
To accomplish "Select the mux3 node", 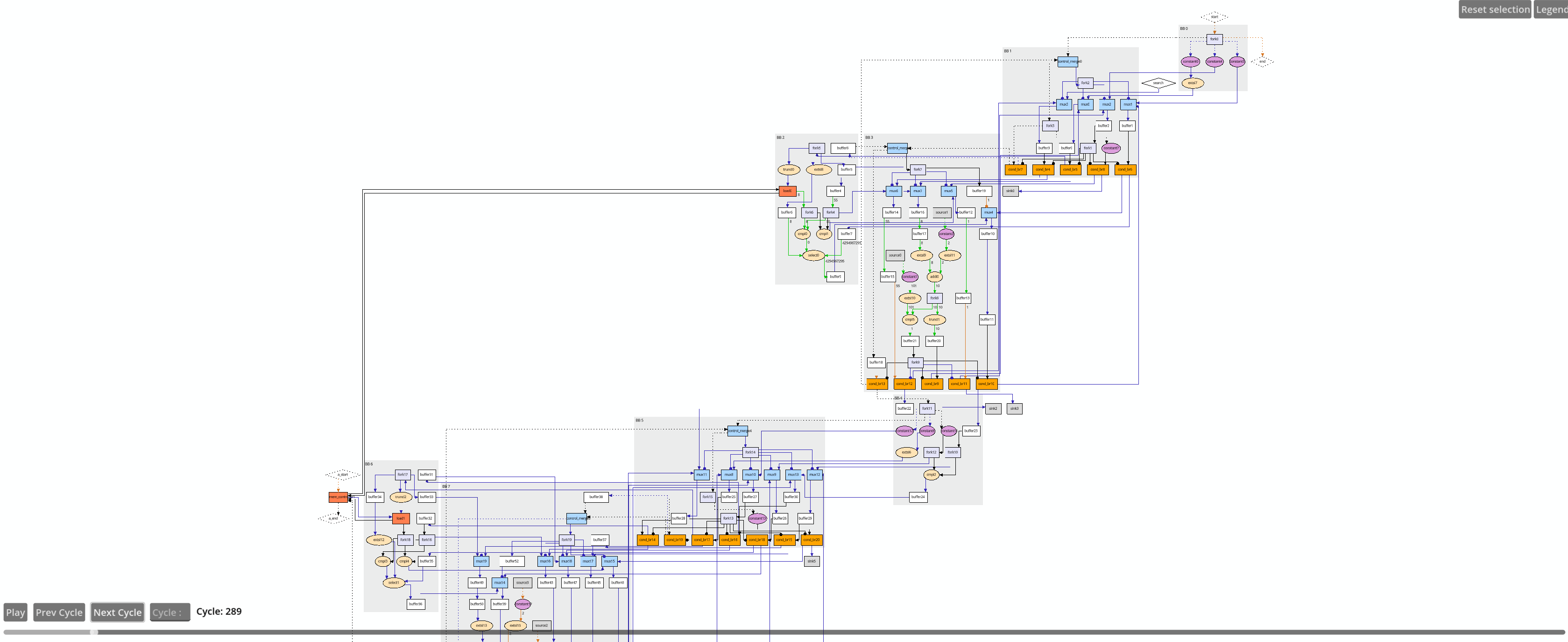I will tap(1063, 104).
